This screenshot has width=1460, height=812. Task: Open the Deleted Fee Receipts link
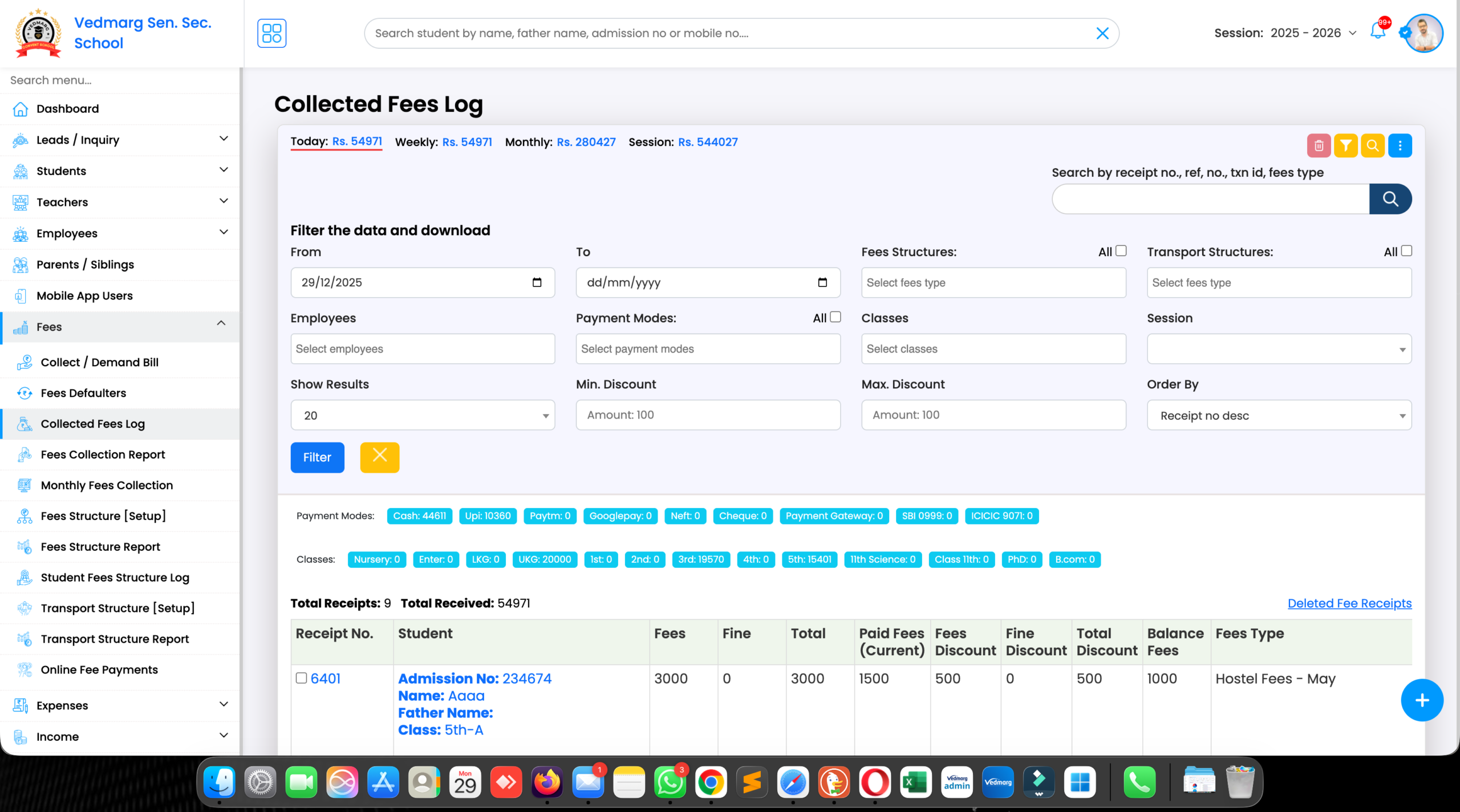click(1349, 603)
